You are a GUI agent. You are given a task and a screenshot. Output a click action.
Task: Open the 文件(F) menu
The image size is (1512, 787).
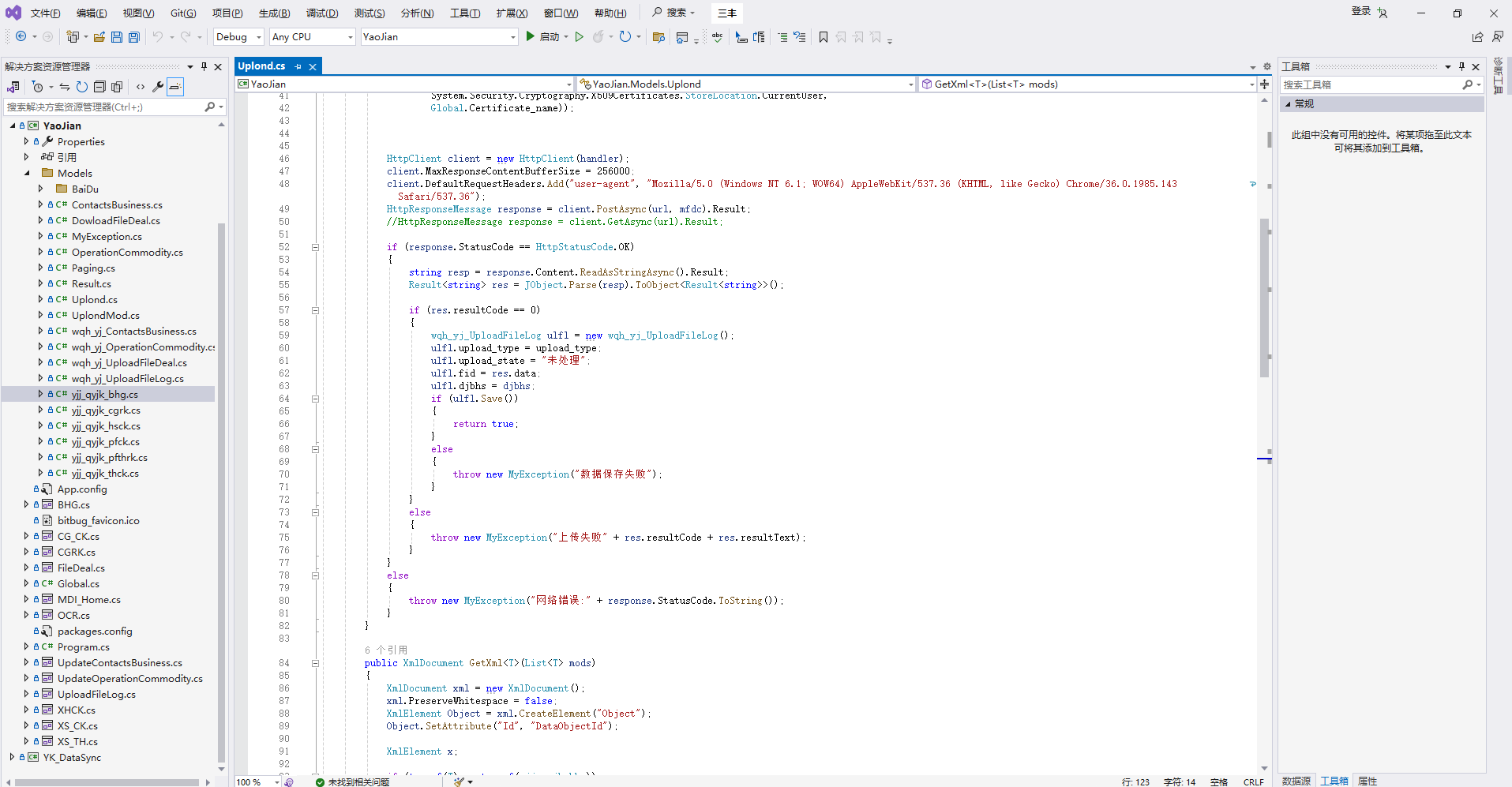(x=45, y=13)
